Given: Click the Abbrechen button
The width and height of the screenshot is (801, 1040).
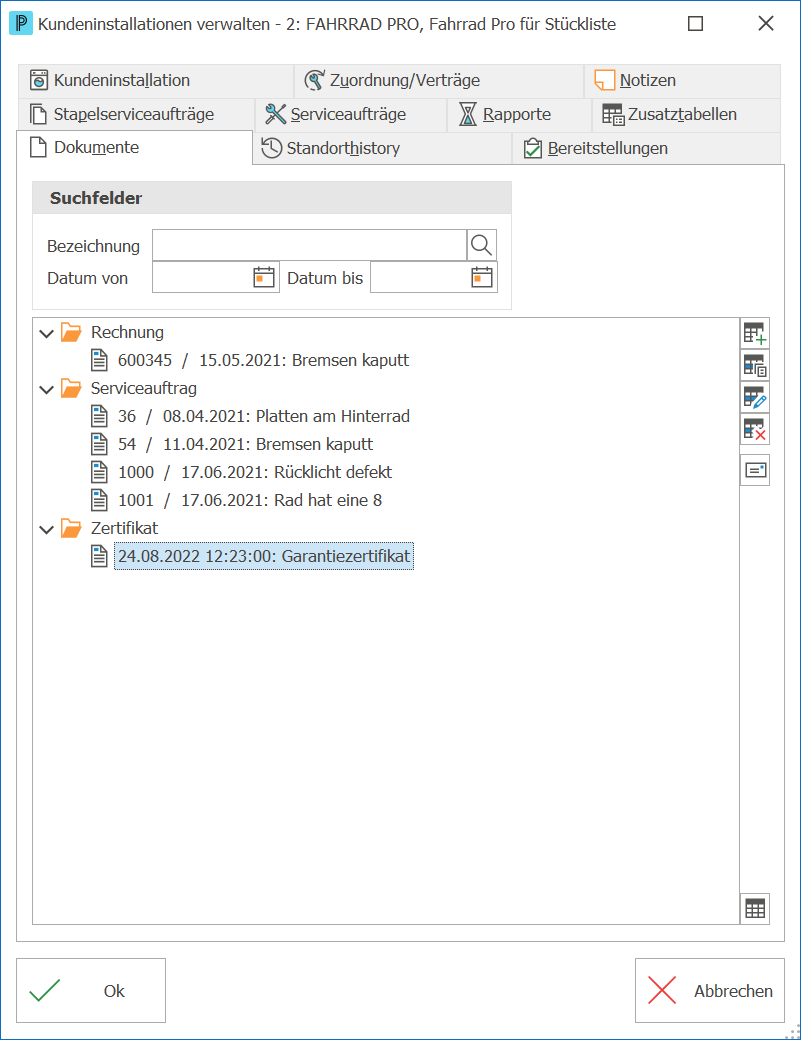Looking at the screenshot, I should (709, 990).
